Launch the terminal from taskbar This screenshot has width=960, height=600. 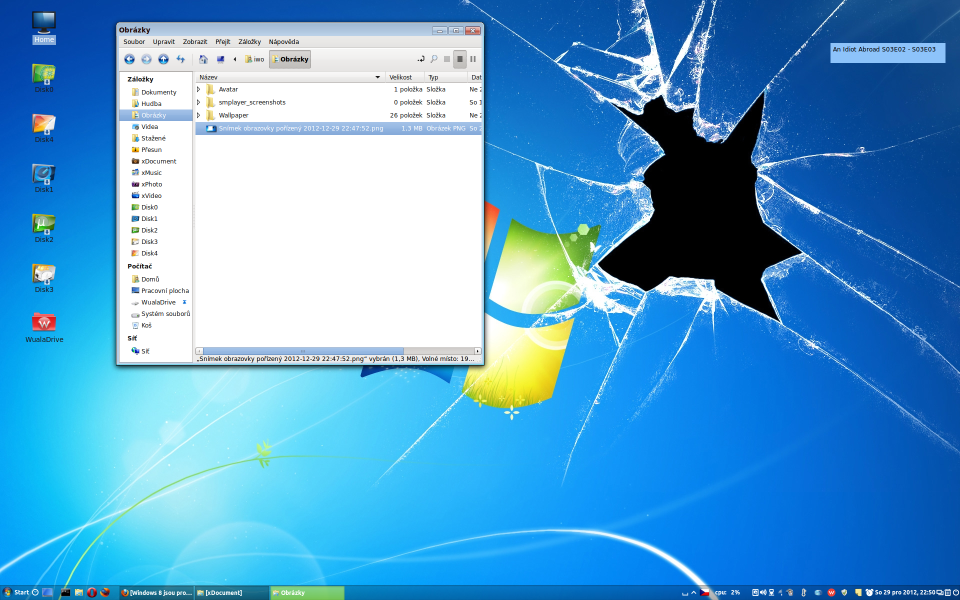tap(66, 593)
